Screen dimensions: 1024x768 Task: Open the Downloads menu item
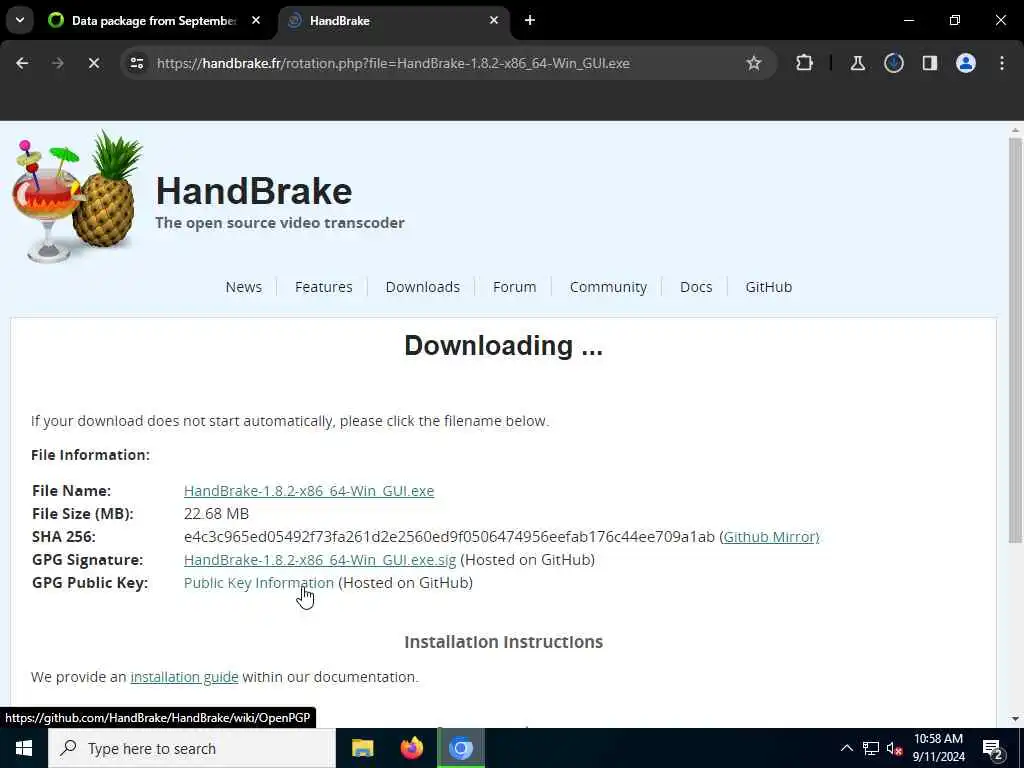tap(423, 287)
